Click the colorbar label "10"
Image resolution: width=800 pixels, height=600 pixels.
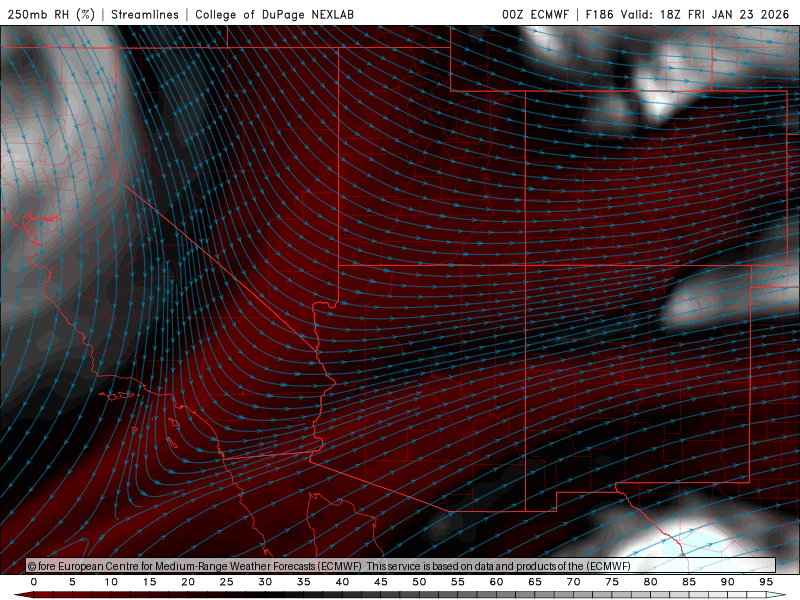click(x=111, y=582)
